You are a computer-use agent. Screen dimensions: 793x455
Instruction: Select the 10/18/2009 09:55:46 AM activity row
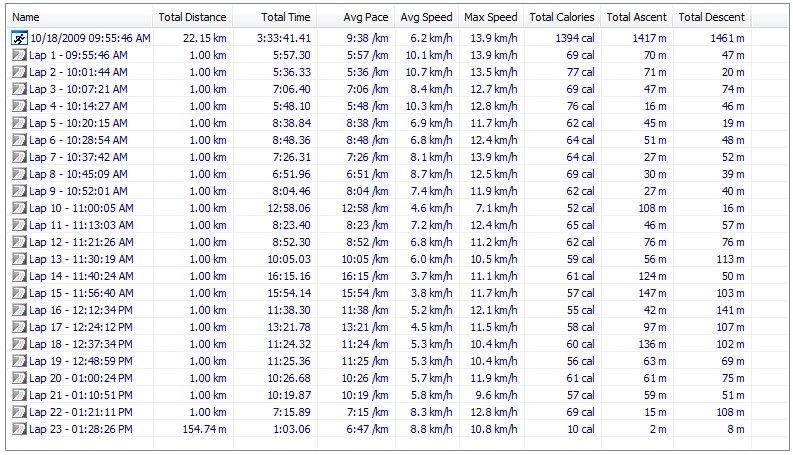[x=90, y=38]
